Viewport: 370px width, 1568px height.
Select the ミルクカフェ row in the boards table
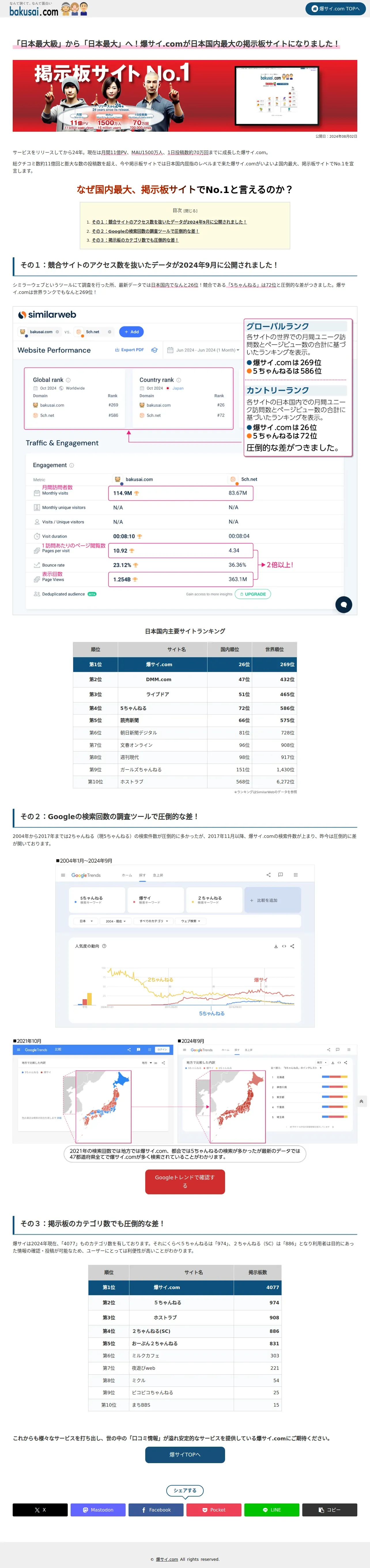[x=185, y=1356]
